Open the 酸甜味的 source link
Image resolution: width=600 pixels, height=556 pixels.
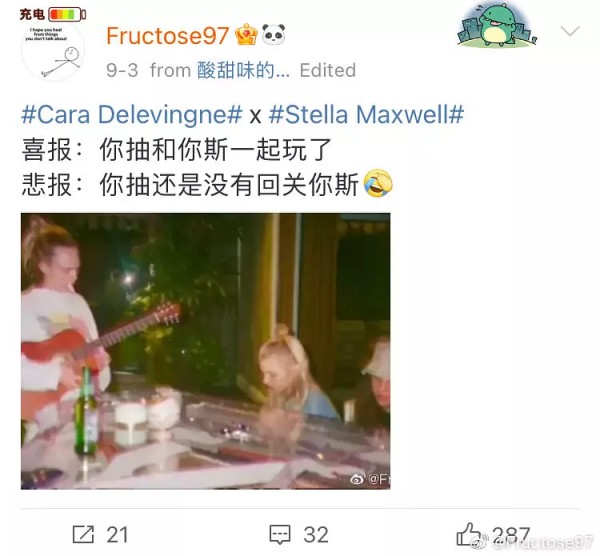pos(243,70)
